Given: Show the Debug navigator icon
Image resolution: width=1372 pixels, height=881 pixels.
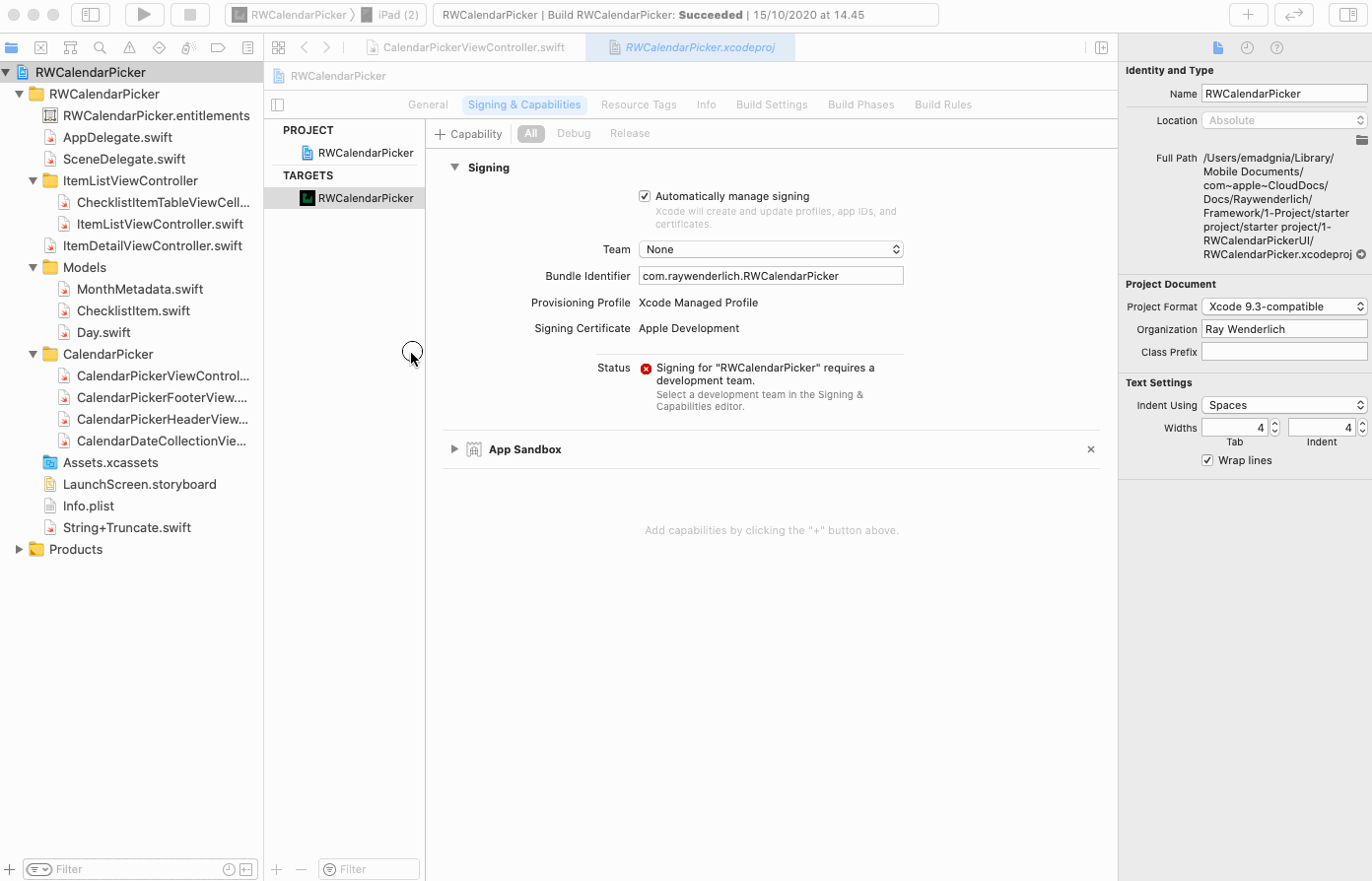Looking at the screenshot, I should pos(188,47).
